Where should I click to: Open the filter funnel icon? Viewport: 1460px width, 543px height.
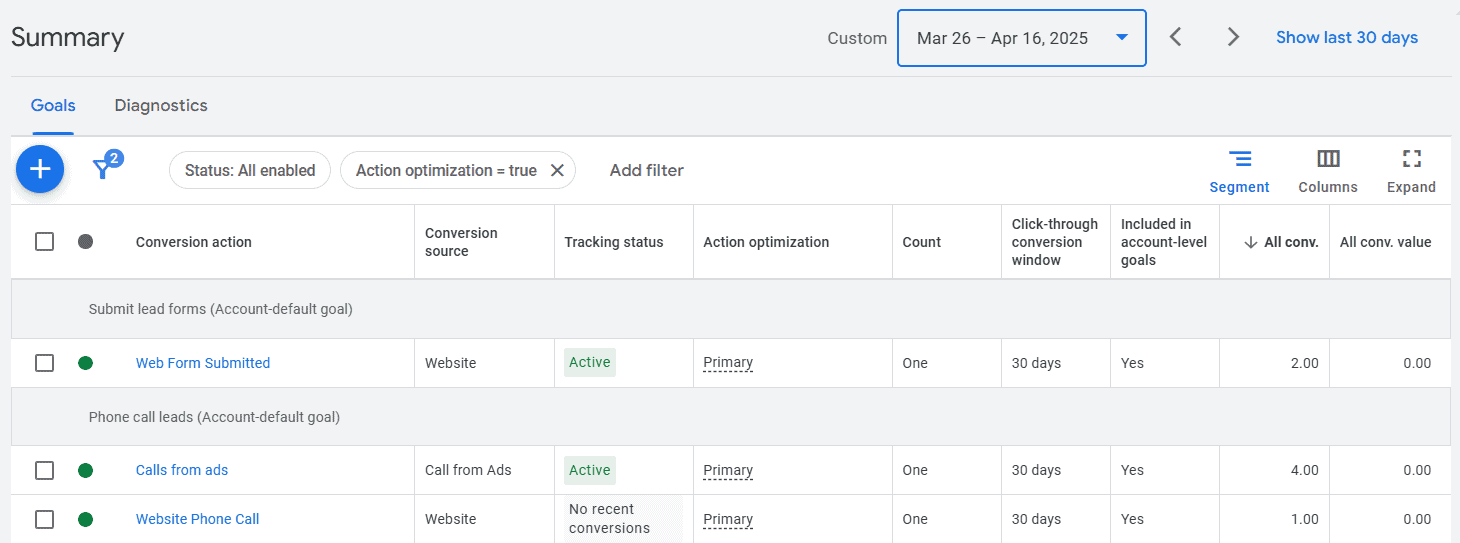(x=102, y=169)
